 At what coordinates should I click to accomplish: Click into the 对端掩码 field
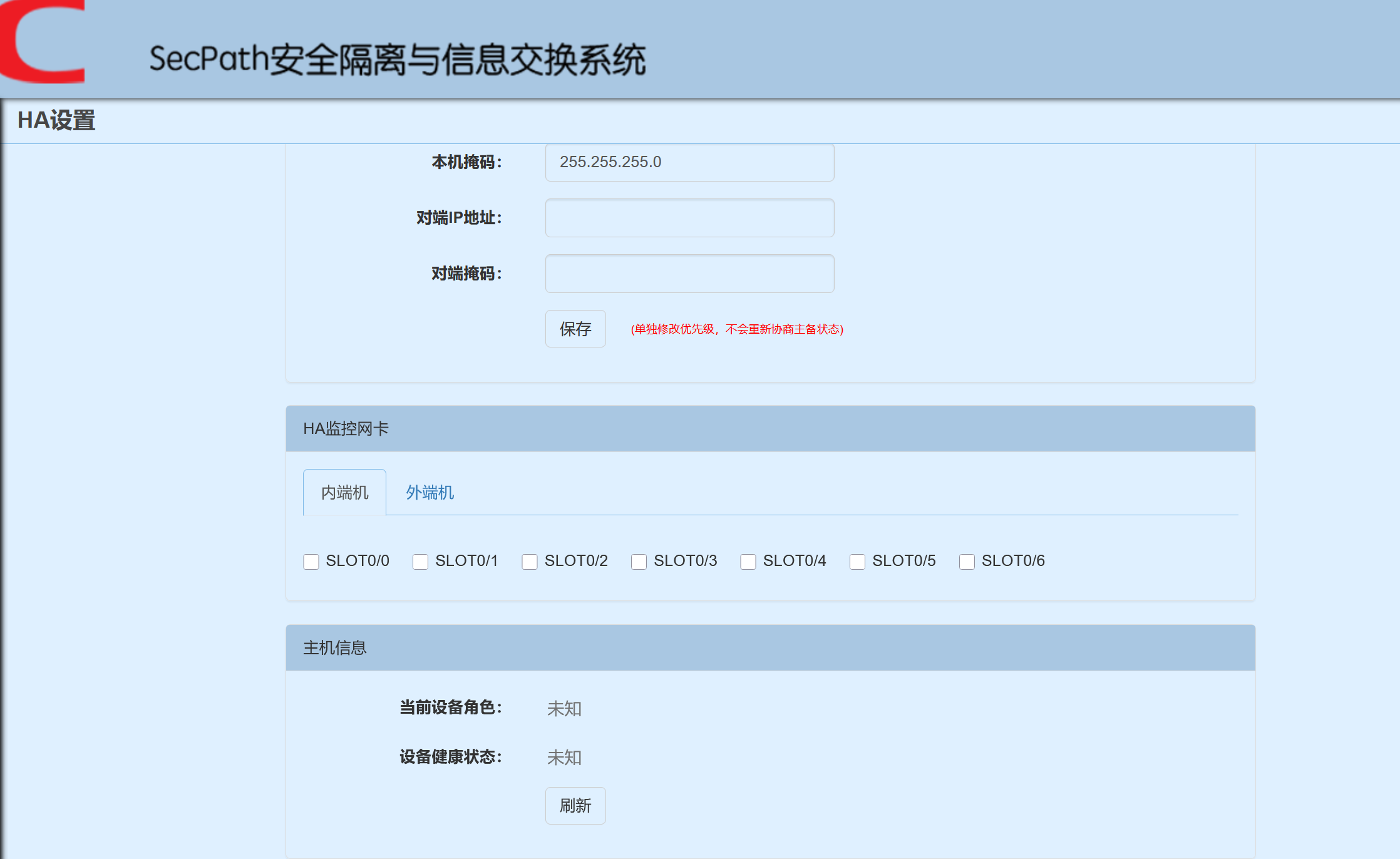(689, 274)
